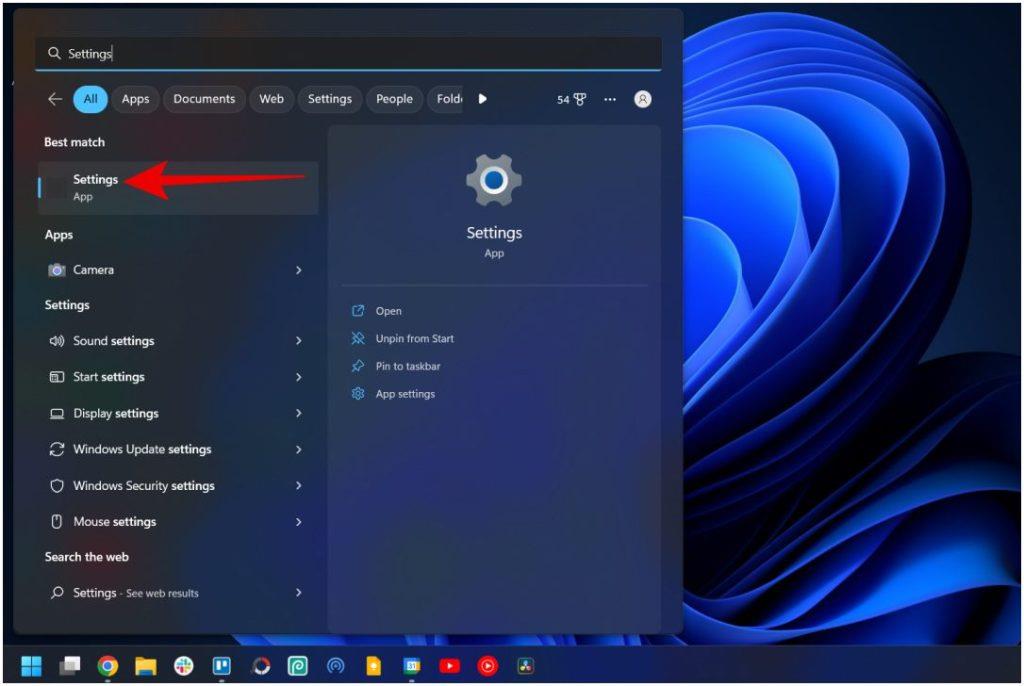Expand the web results chevron
Screen dimensions: 1024x686
click(298, 593)
